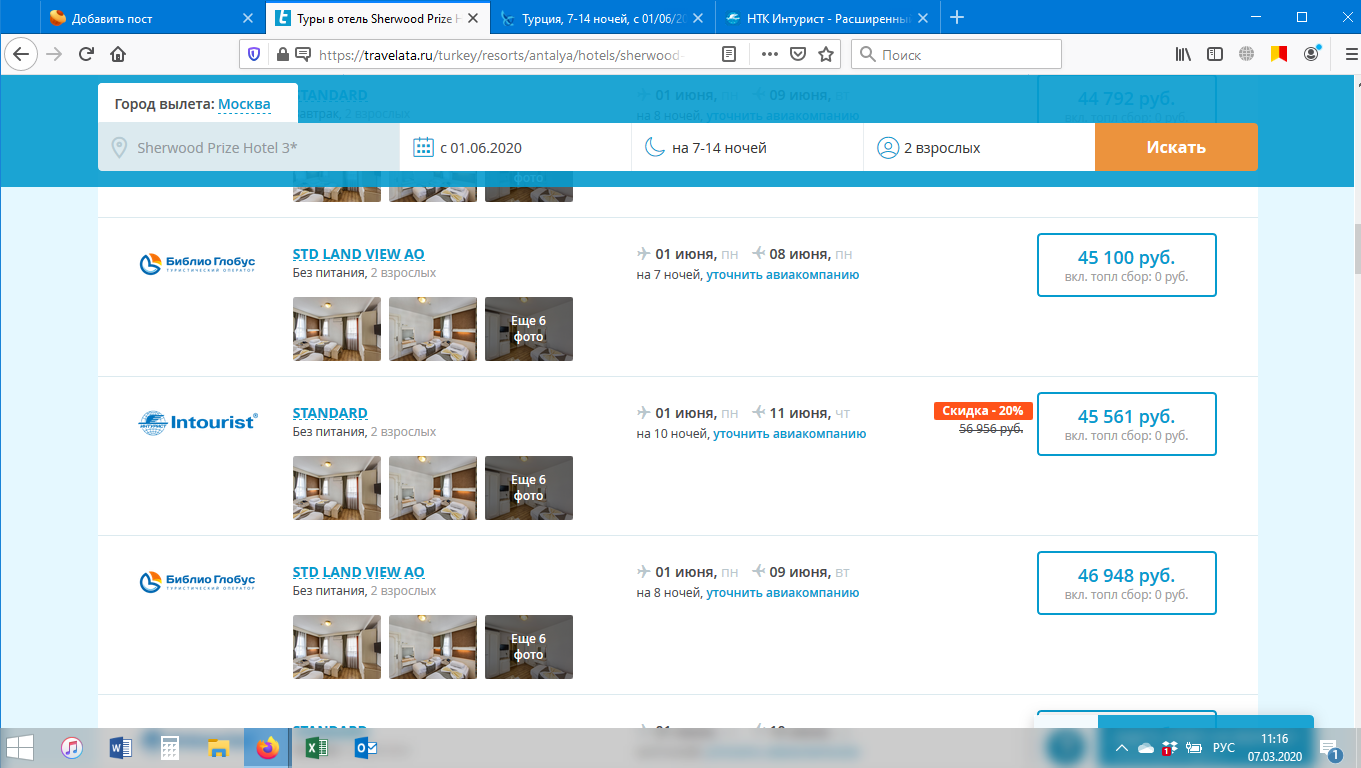Open File Explorer in taskbar

point(218,747)
